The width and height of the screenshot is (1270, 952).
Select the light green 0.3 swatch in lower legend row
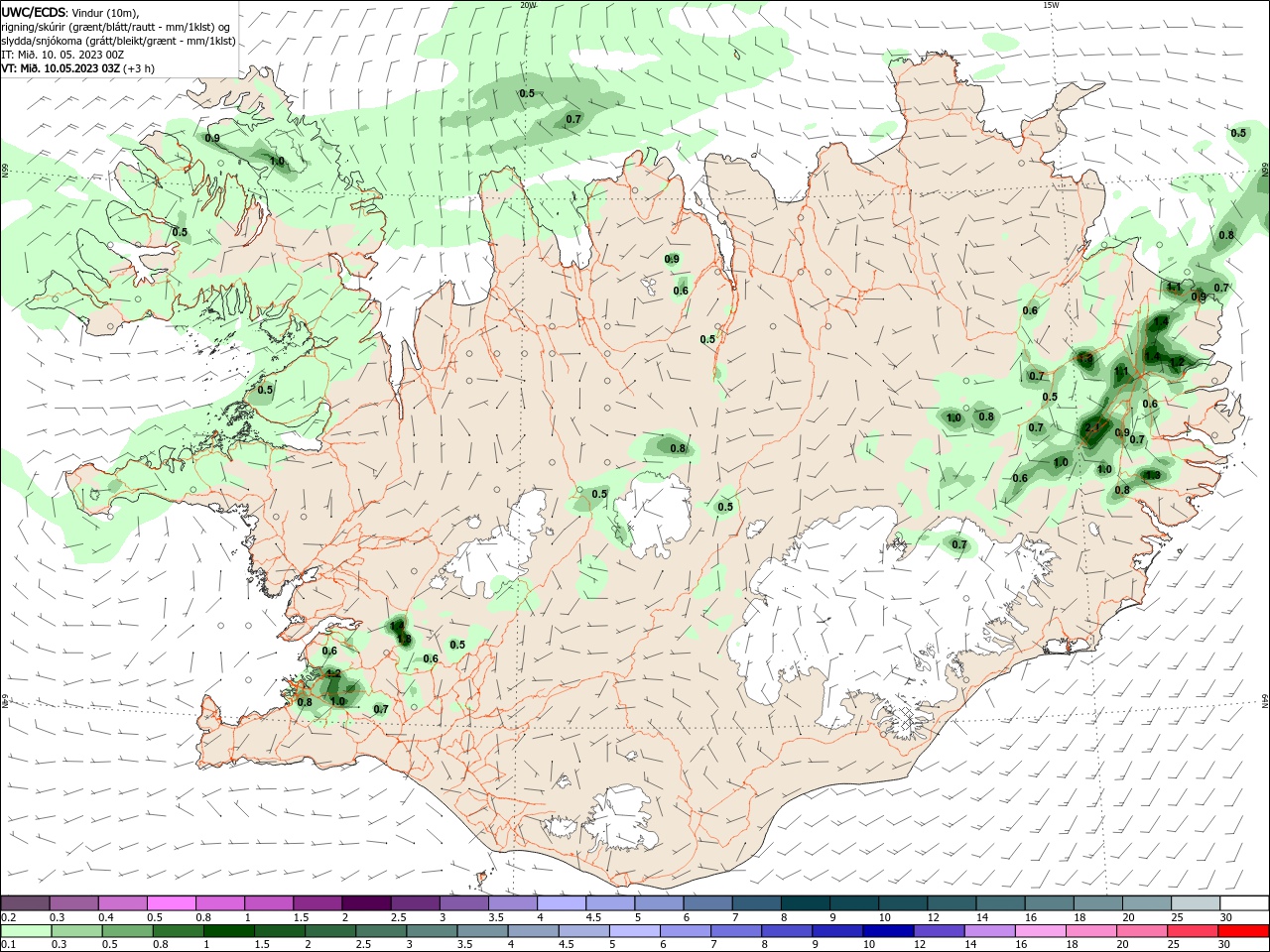(x=76, y=931)
